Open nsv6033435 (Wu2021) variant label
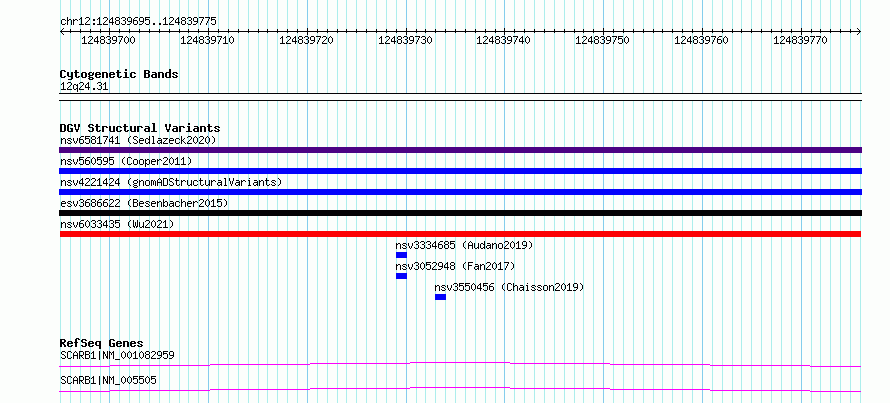890x403 pixels. point(117,224)
